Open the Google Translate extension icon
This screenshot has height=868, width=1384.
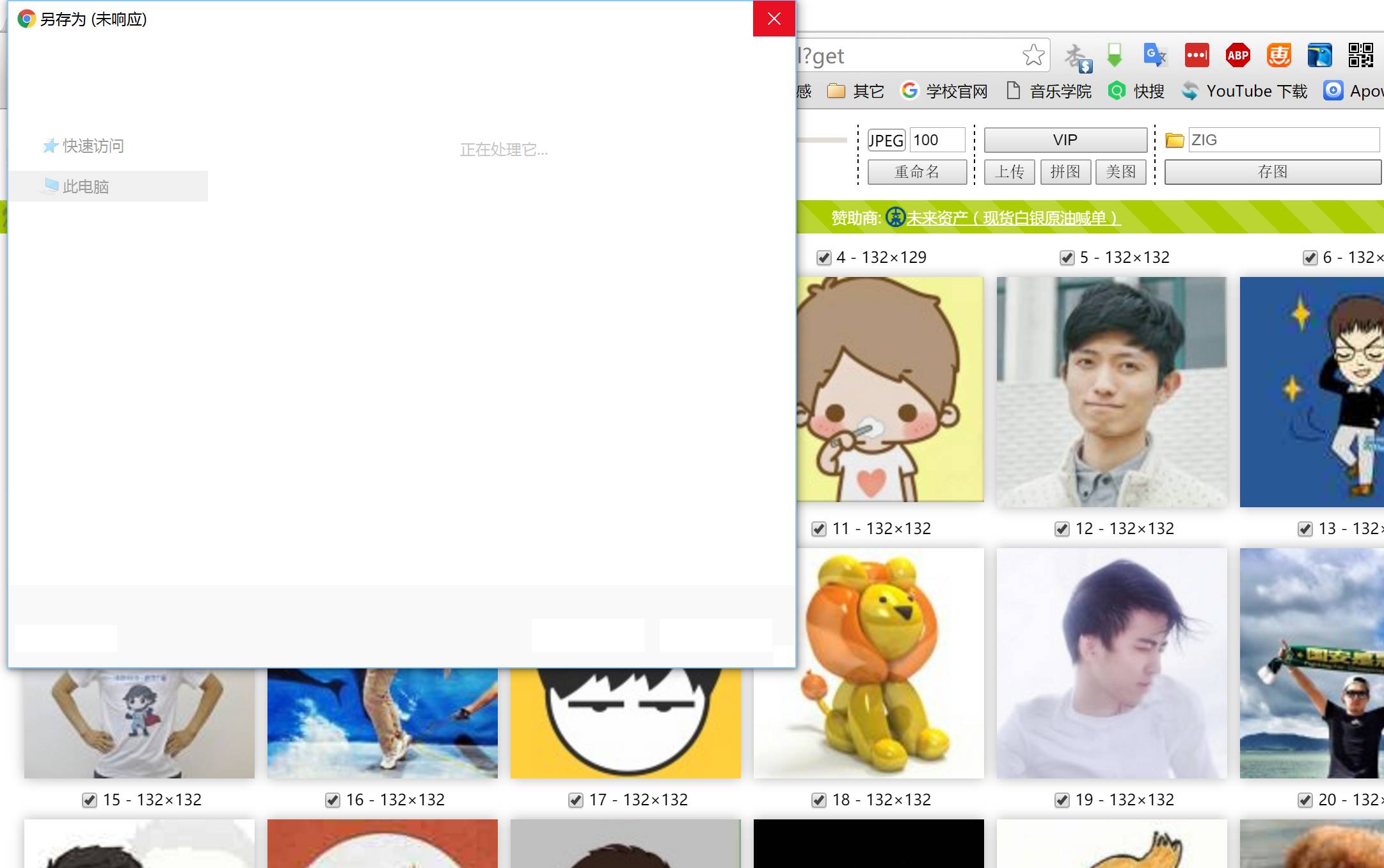click(x=1155, y=56)
